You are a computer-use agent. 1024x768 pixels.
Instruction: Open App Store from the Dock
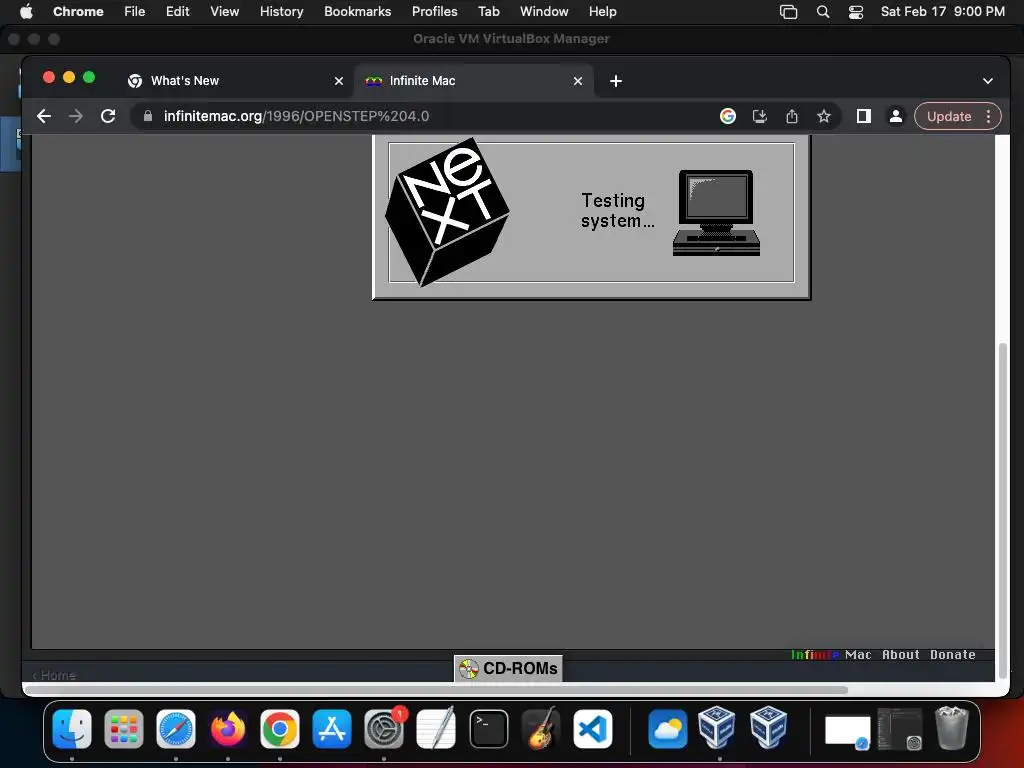[332, 729]
